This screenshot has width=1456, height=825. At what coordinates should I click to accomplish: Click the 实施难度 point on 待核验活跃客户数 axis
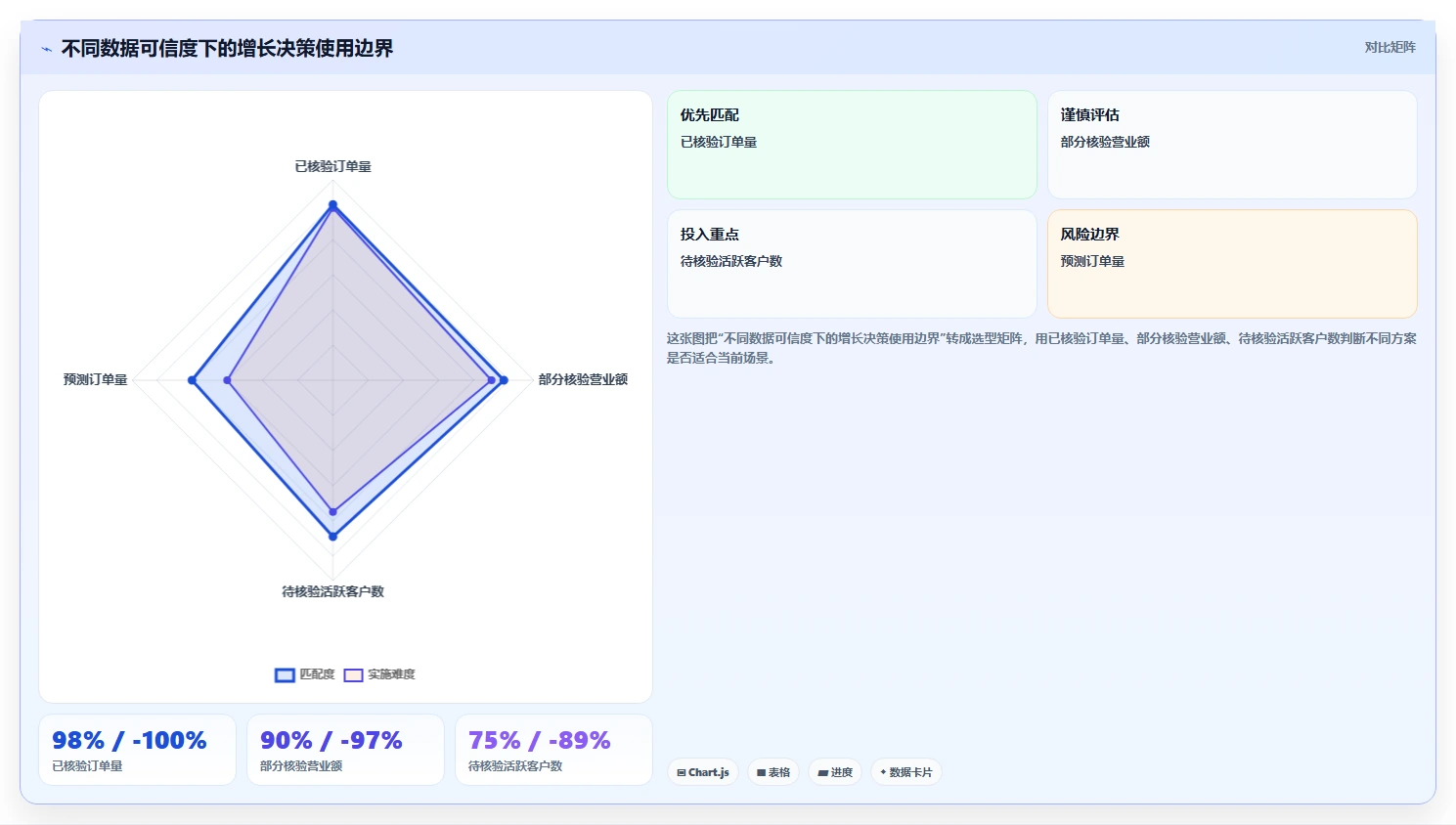pos(333,511)
